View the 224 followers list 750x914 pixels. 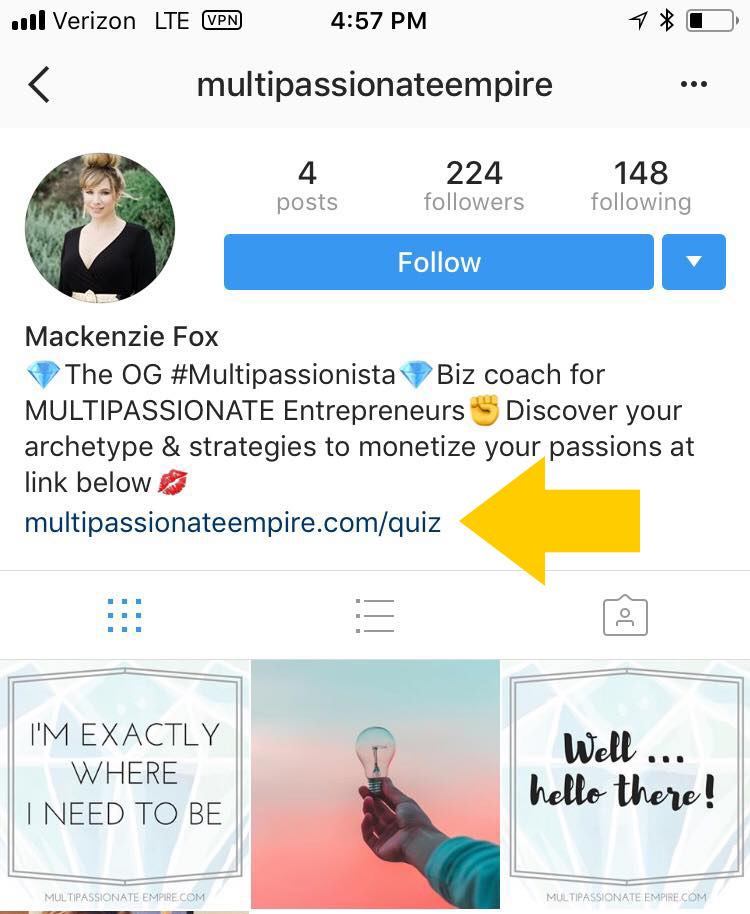[474, 186]
